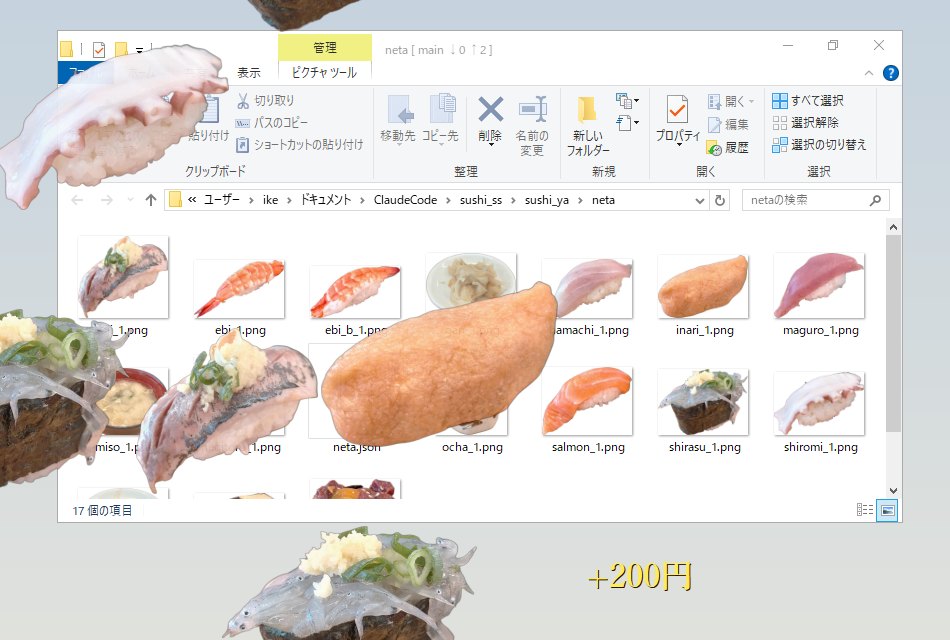Select the shiromi_1.png thumbnail

[x=819, y=404]
